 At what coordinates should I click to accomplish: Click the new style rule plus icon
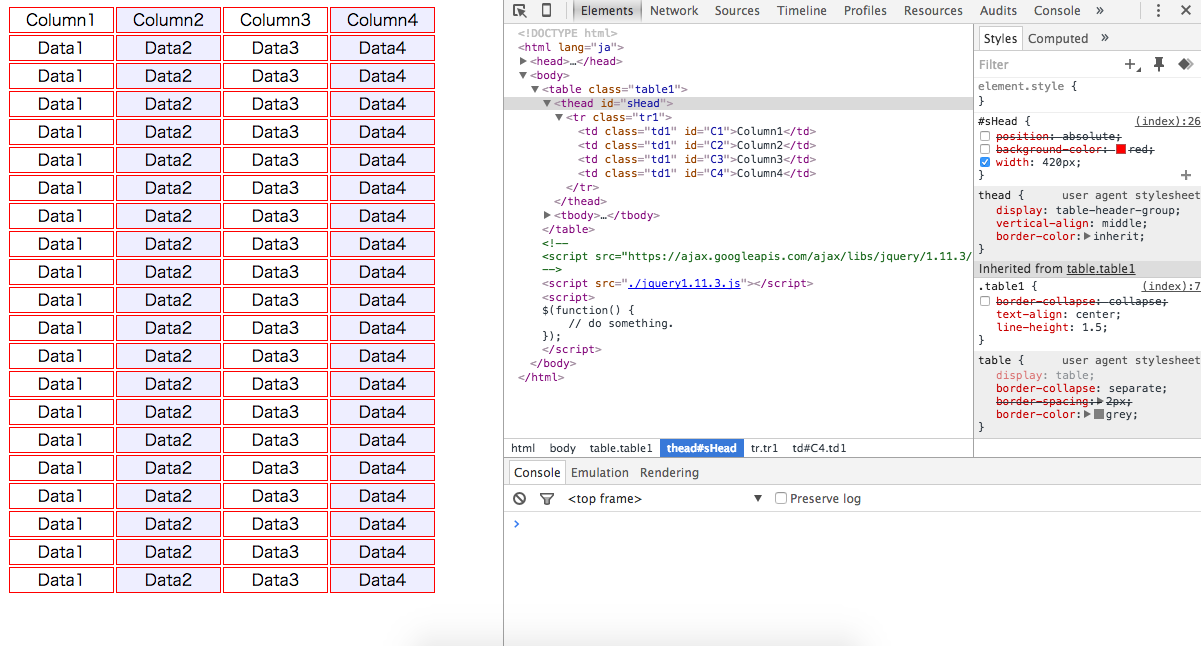coord(1132,64)
